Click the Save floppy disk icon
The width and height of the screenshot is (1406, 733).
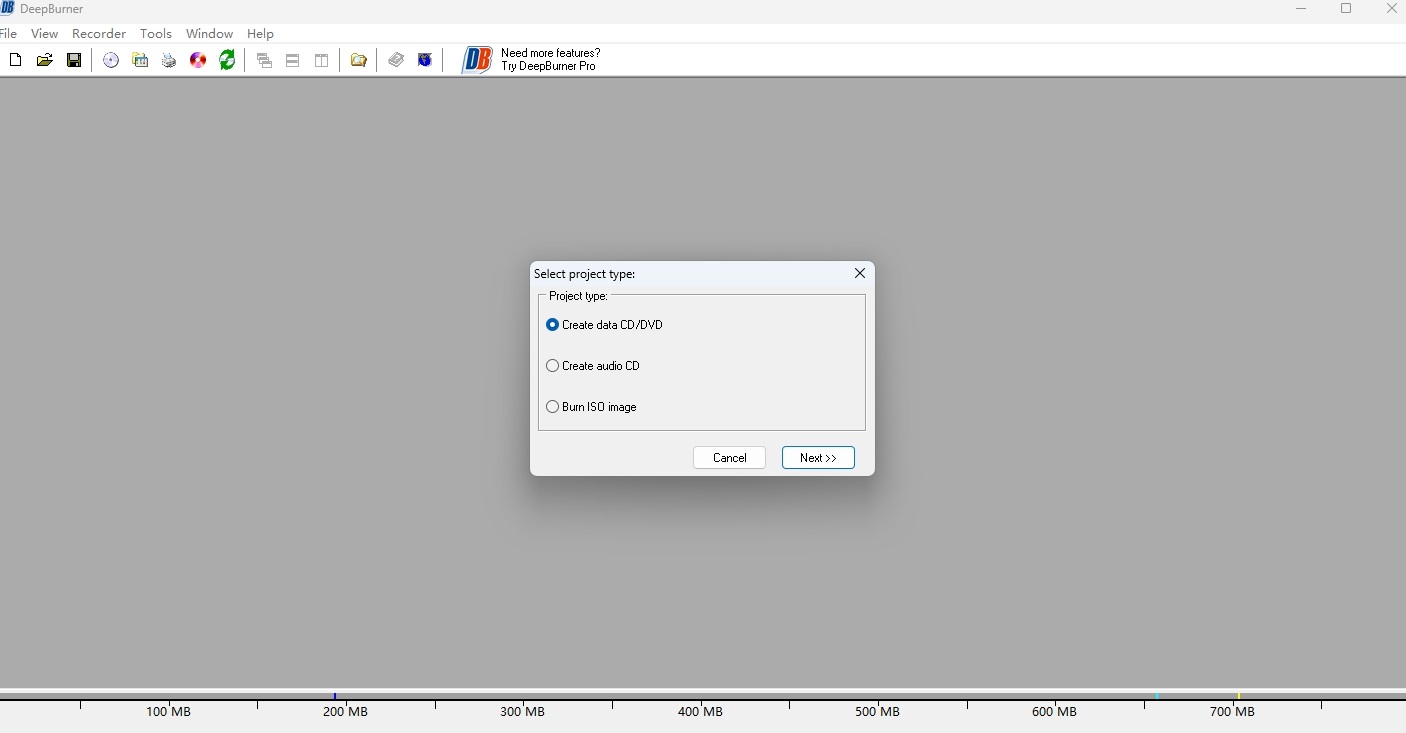tap(74, 60)
